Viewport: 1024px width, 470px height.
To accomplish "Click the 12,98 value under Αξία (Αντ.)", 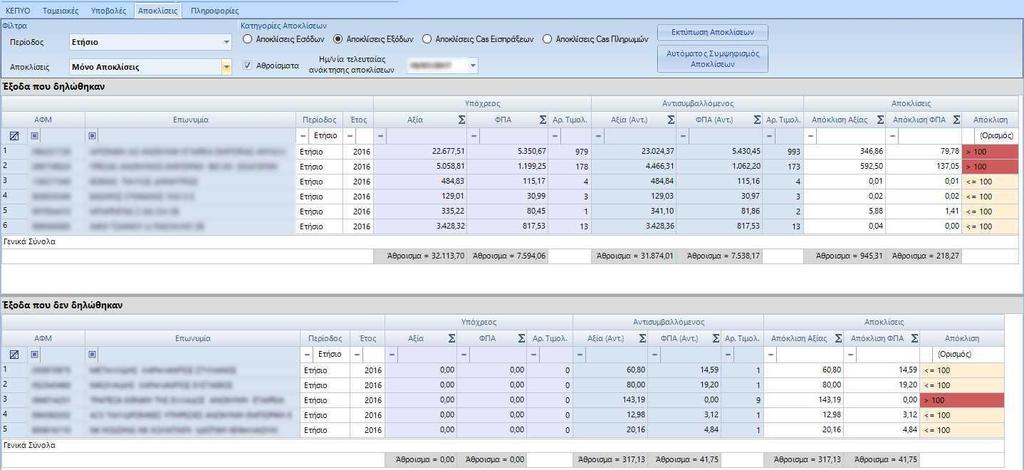I will coord(610,415).
